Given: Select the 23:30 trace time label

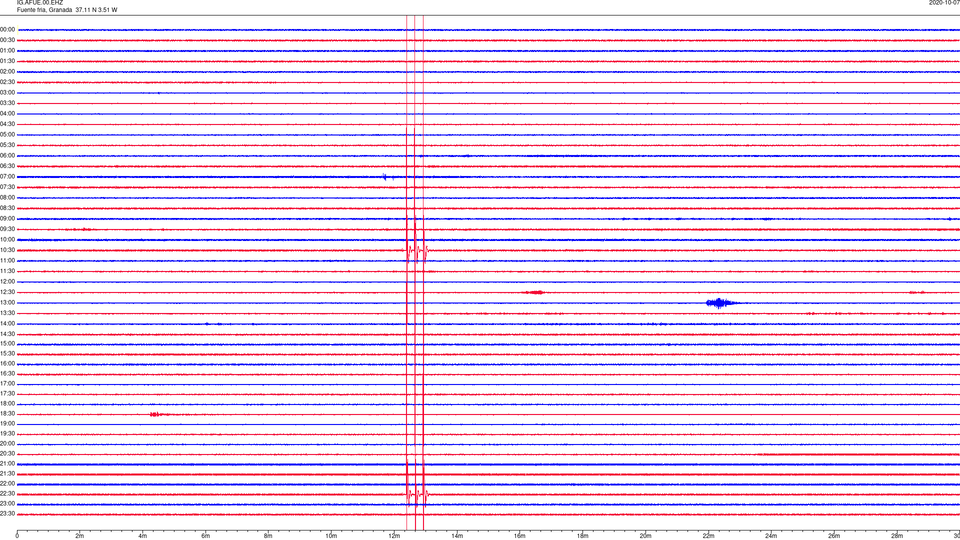Looking at the screenshot, I should point(7,514).
